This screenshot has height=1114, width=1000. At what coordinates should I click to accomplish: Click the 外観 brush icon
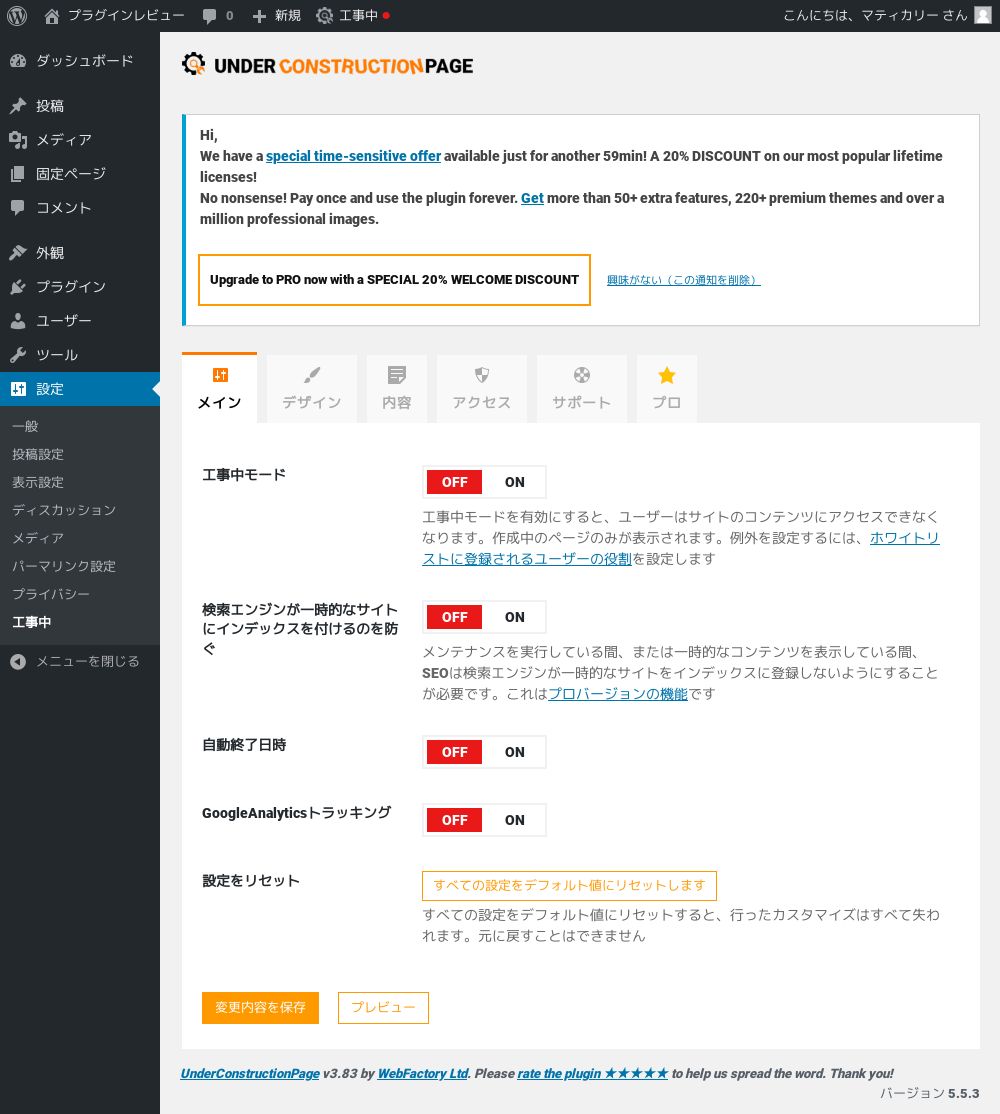coord(18,253)
